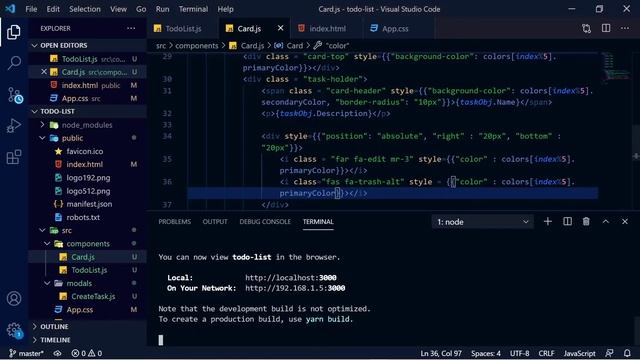Switch to the PROBLEMS panel tab
The width and height of the screenshot is (640, 360).
point(175,222)
